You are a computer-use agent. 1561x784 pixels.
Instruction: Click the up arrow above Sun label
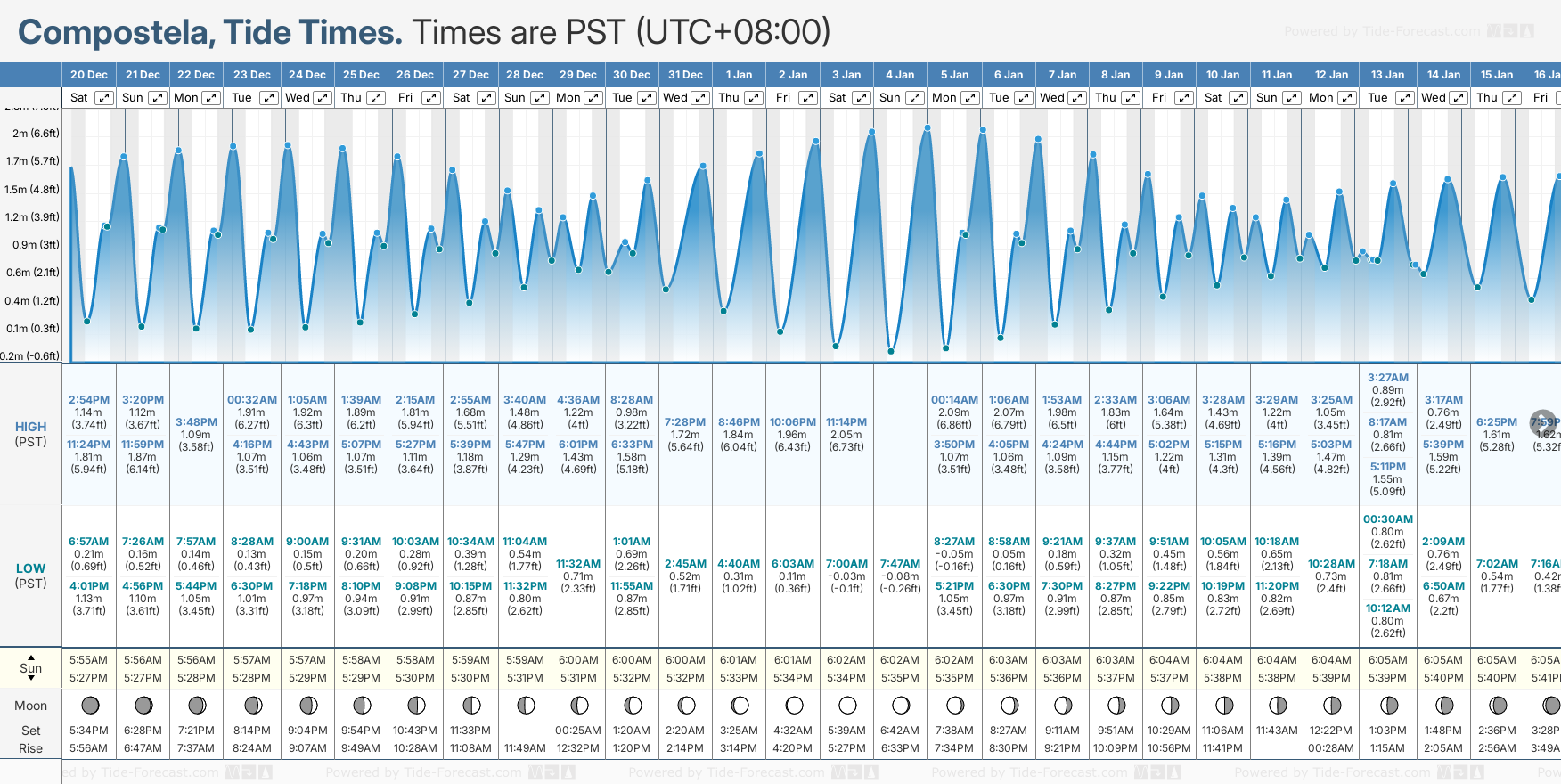coord(31,657)
